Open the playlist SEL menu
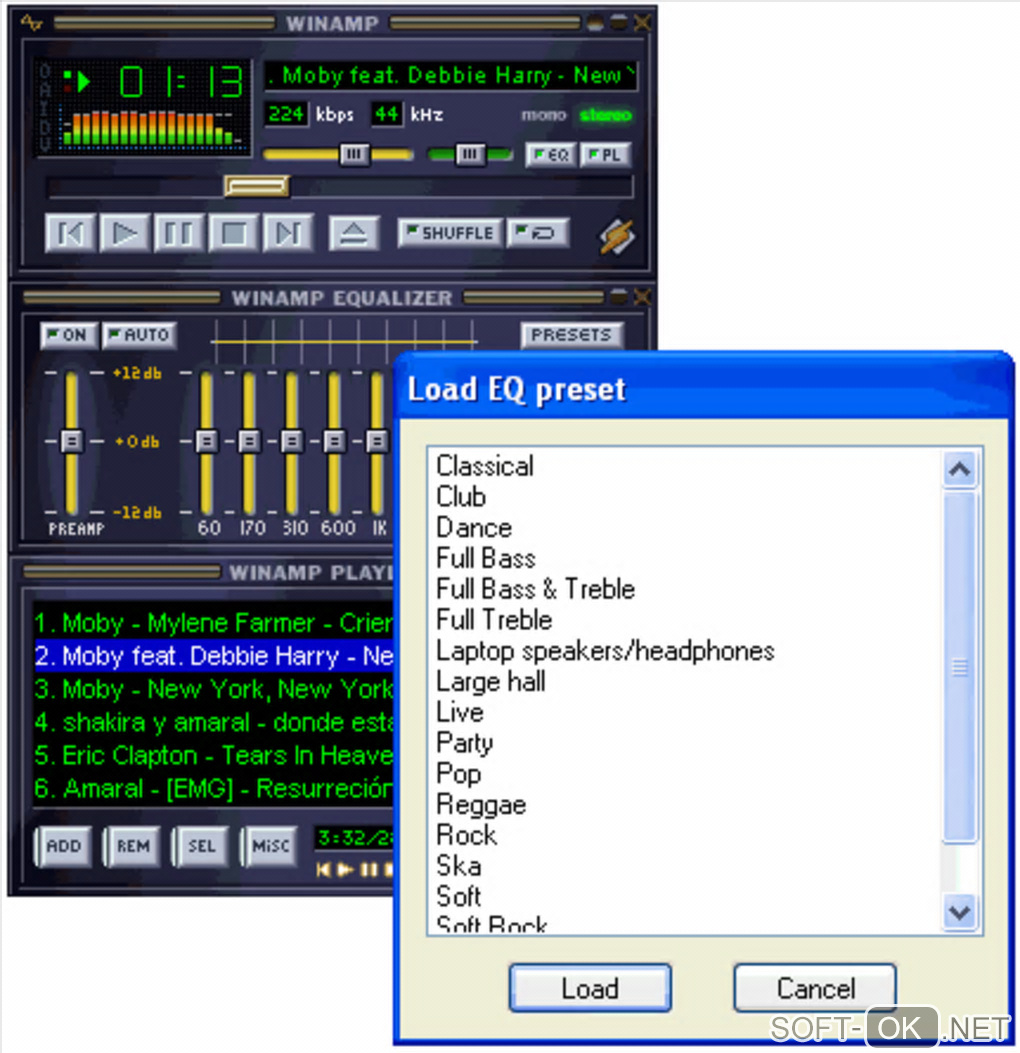 click(201, 846)
